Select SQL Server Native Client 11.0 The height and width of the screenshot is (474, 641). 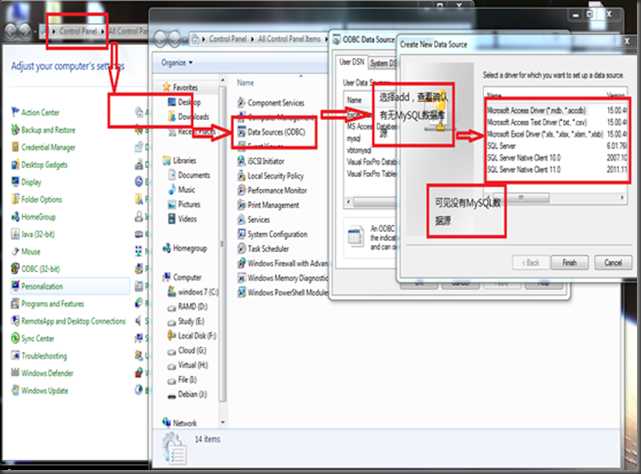tap(556, 169)
